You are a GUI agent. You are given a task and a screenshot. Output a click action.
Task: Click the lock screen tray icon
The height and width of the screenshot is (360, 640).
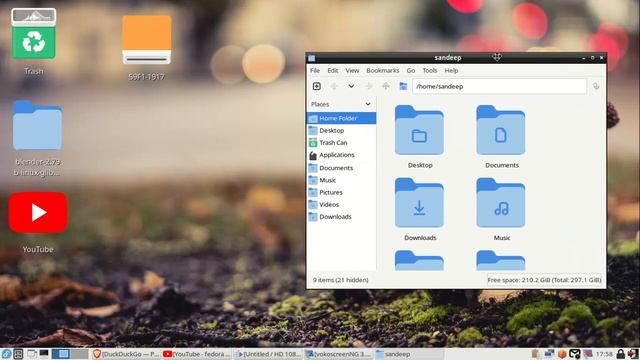(x=620, y=354)
